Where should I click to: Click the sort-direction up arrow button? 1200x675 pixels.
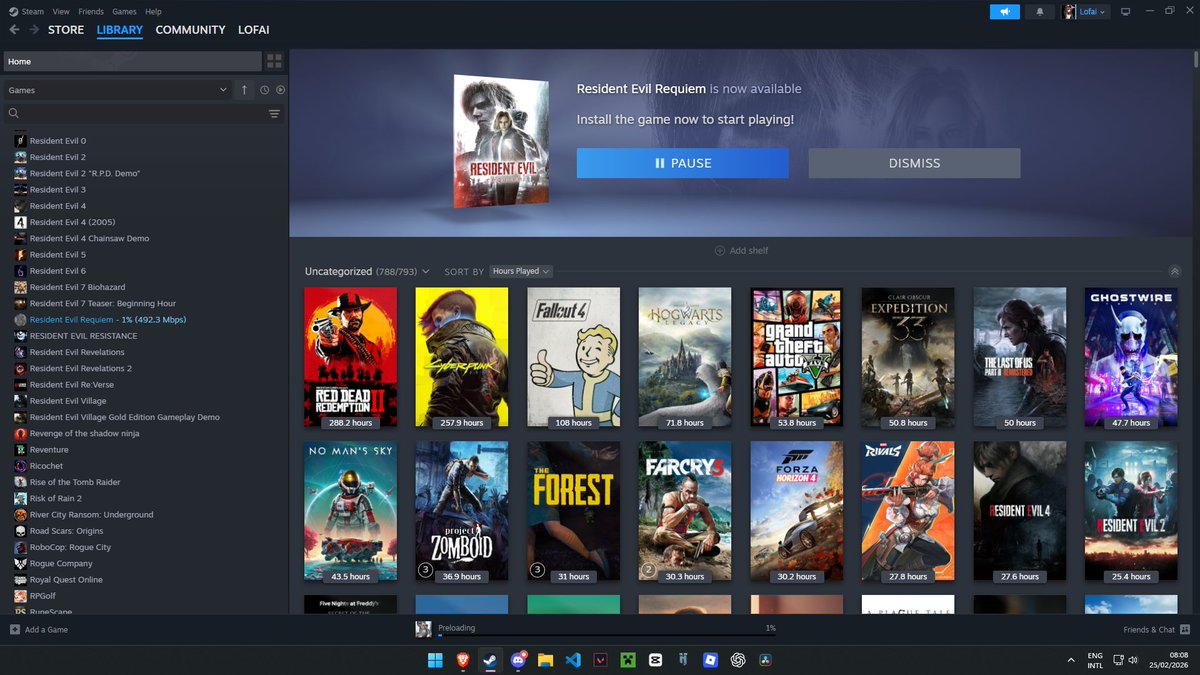click(x=244, y=90)
